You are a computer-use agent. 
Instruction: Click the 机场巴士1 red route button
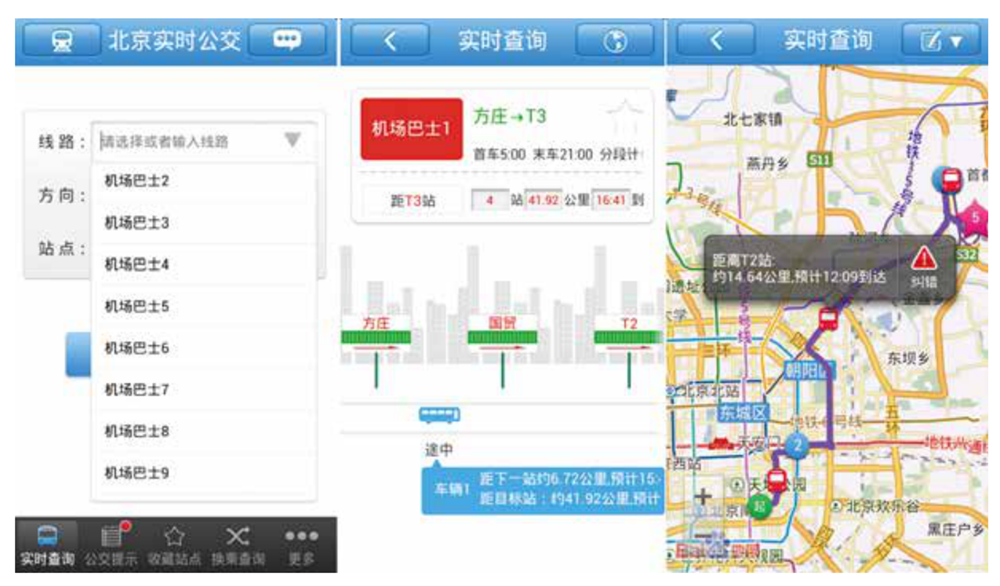coord(411,129)
